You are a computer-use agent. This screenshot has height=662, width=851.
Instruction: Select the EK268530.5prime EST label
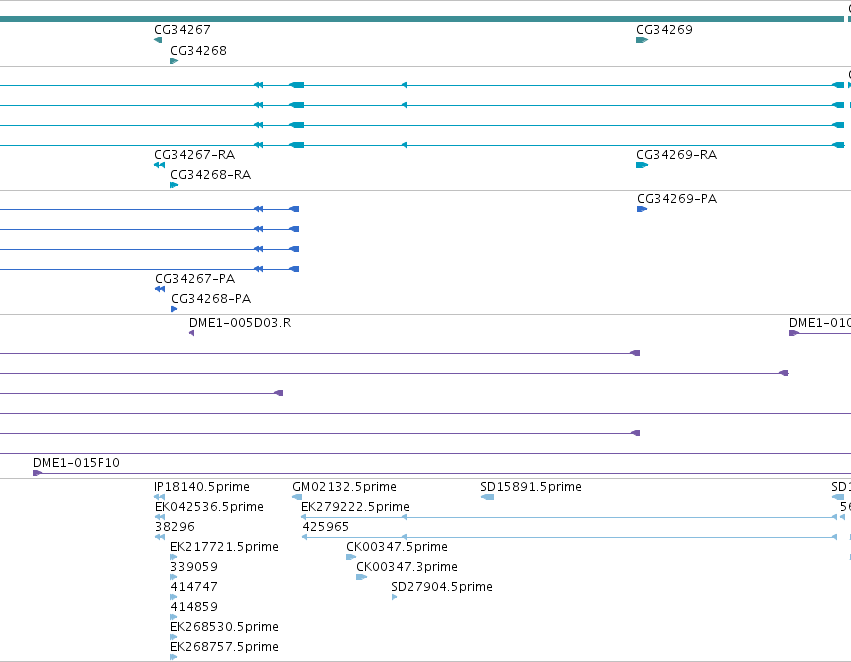[x=224, y=627]
